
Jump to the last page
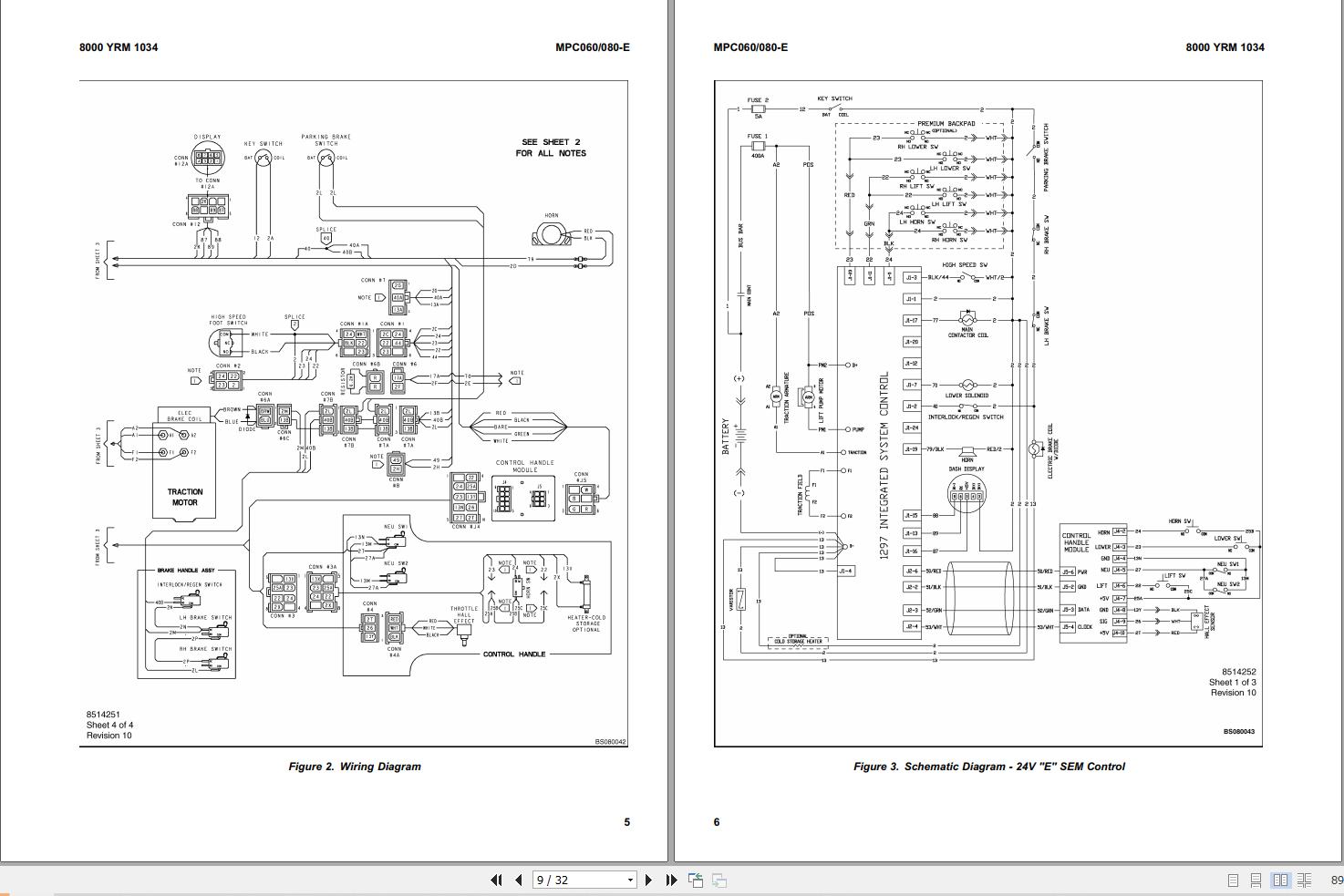(672, 881)
